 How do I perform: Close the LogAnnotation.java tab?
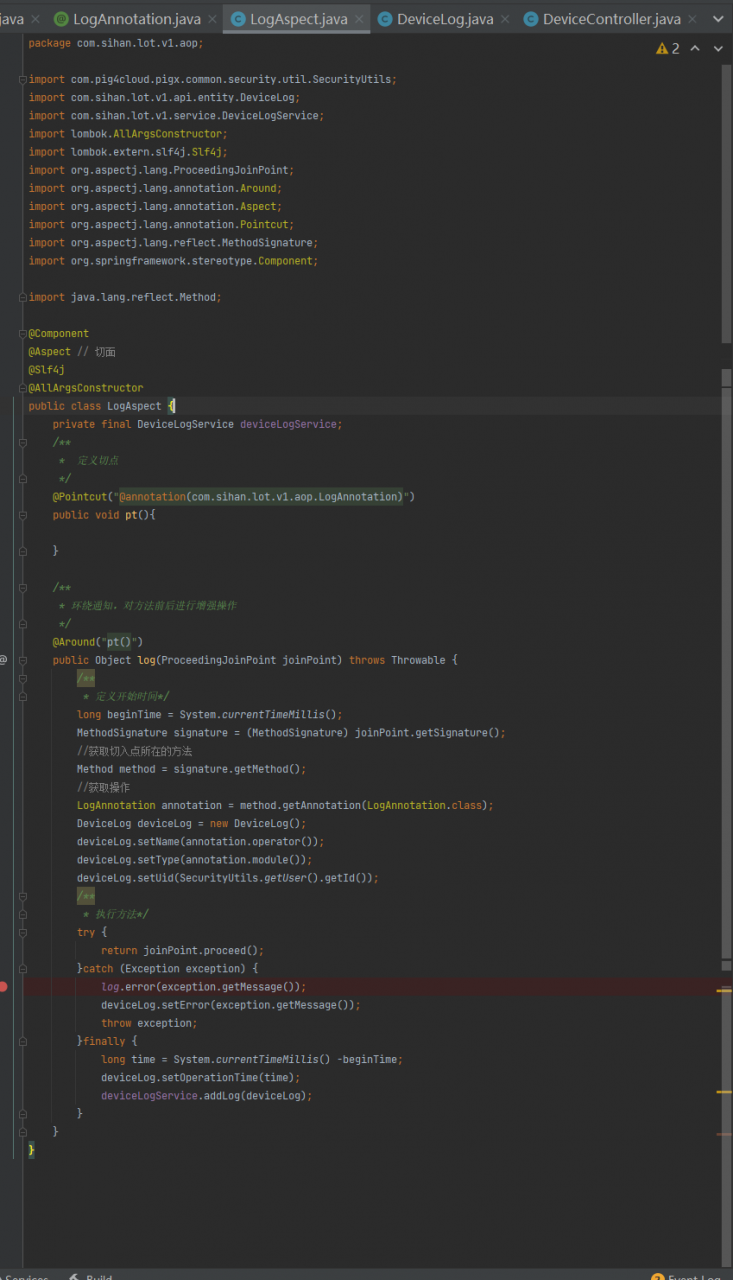tap(212, 19)
